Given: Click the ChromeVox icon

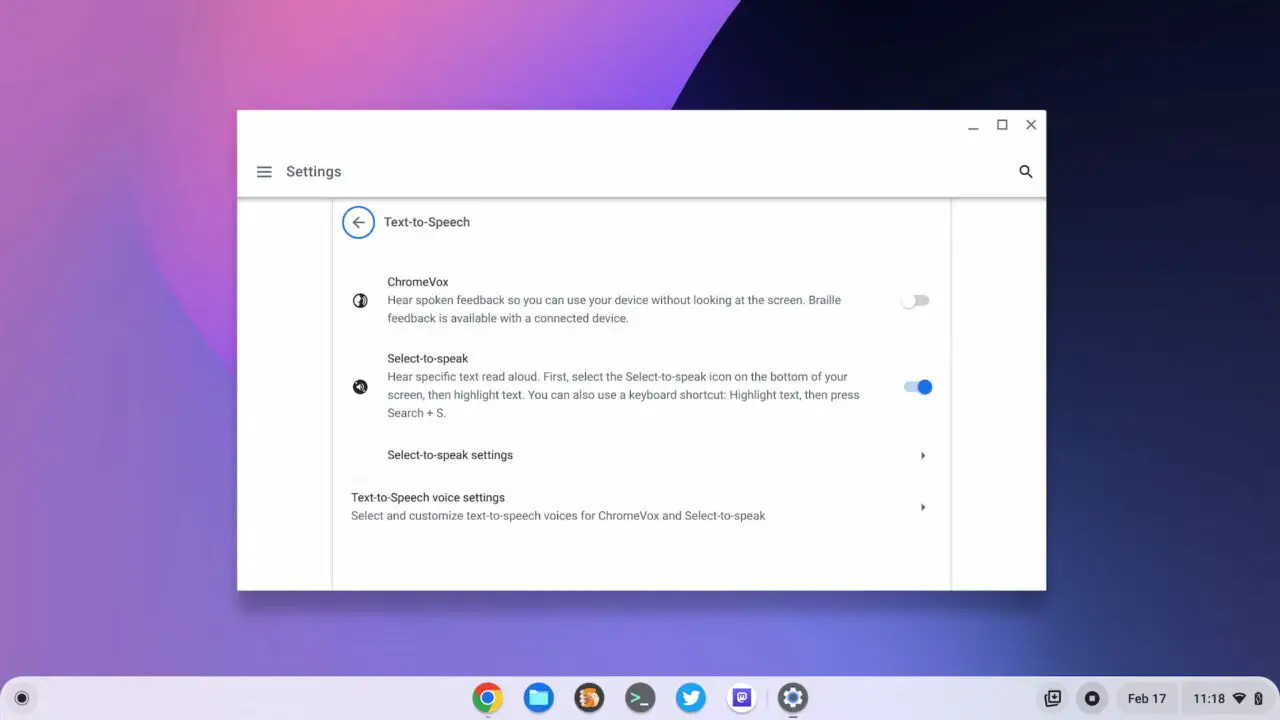Looking at the screenshot, I should click(360, 300).
